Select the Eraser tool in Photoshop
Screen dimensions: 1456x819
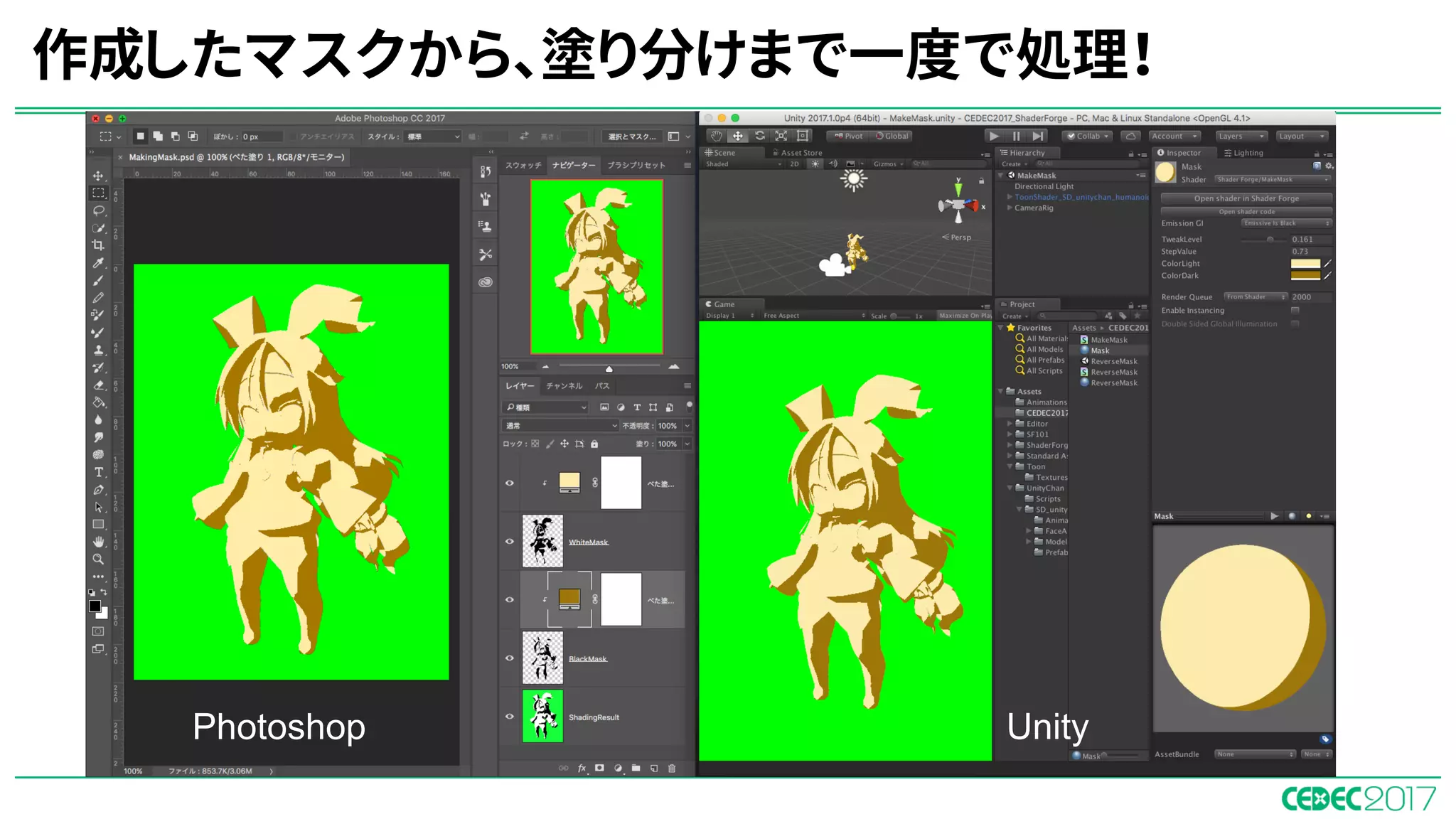tap(98, 385)
